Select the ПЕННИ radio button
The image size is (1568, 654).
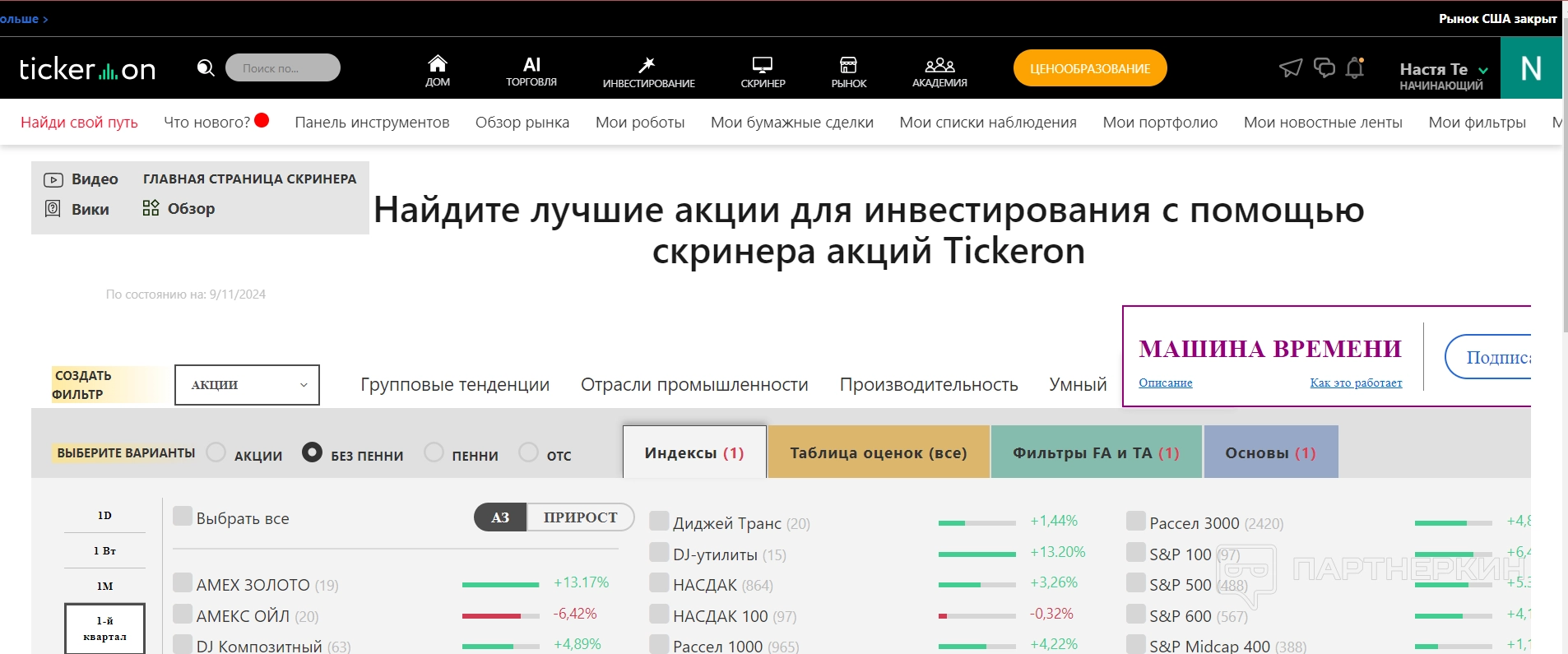[434, 452]
